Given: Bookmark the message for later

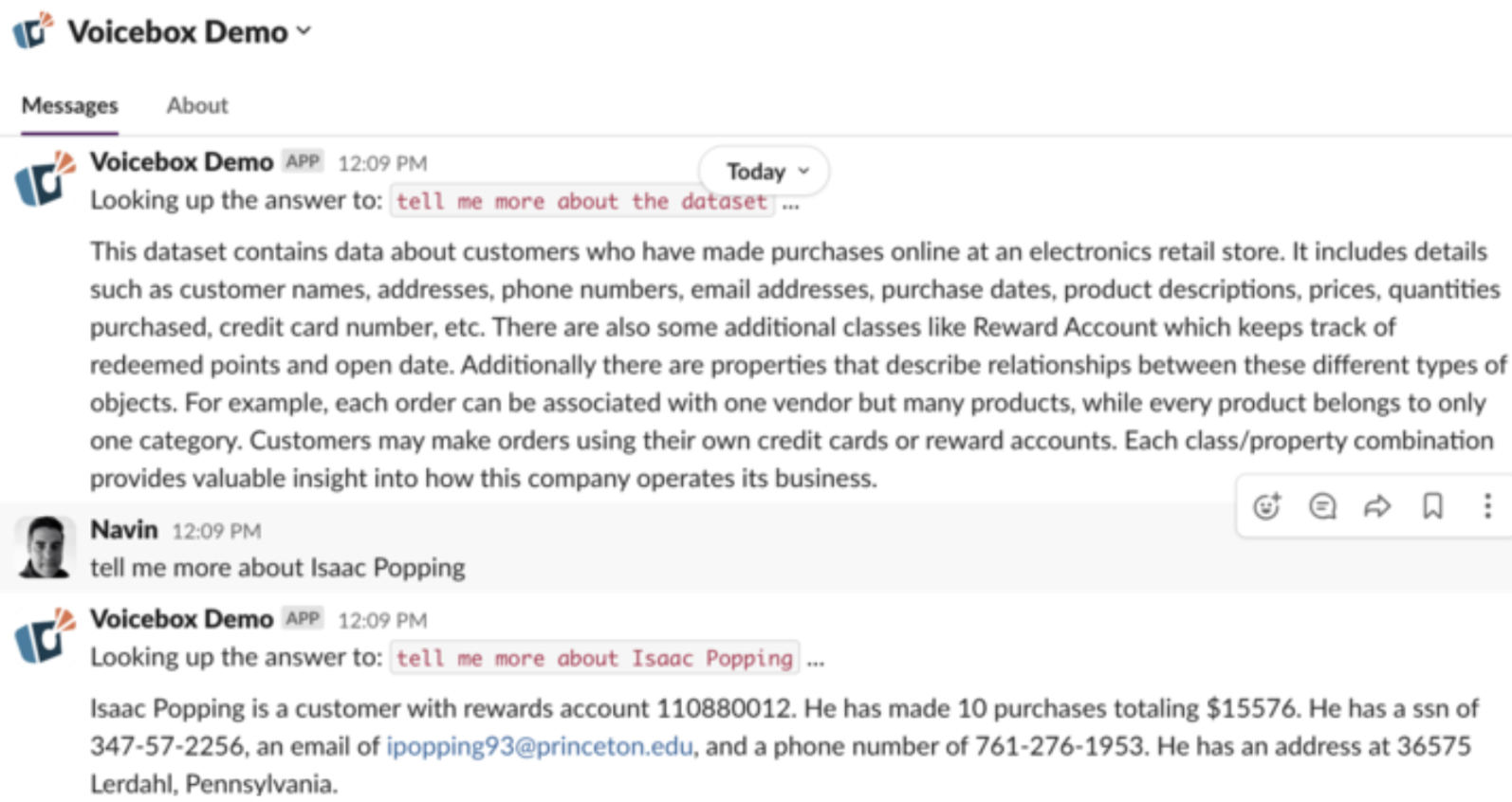Looking at the screenshot, I should click(1432, 506).
